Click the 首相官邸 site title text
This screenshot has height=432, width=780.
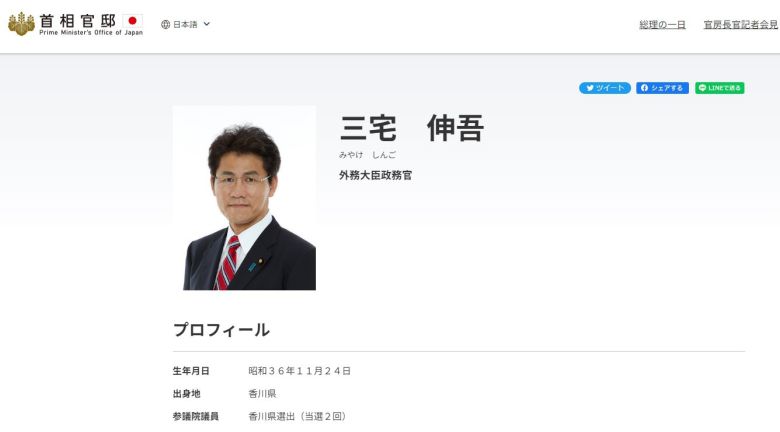[x=78, y=20]
